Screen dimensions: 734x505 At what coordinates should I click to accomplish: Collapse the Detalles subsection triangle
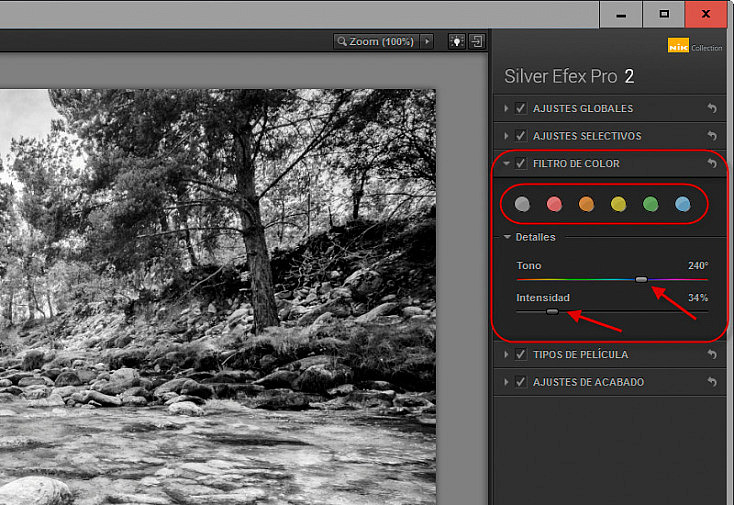coord(507,237)
